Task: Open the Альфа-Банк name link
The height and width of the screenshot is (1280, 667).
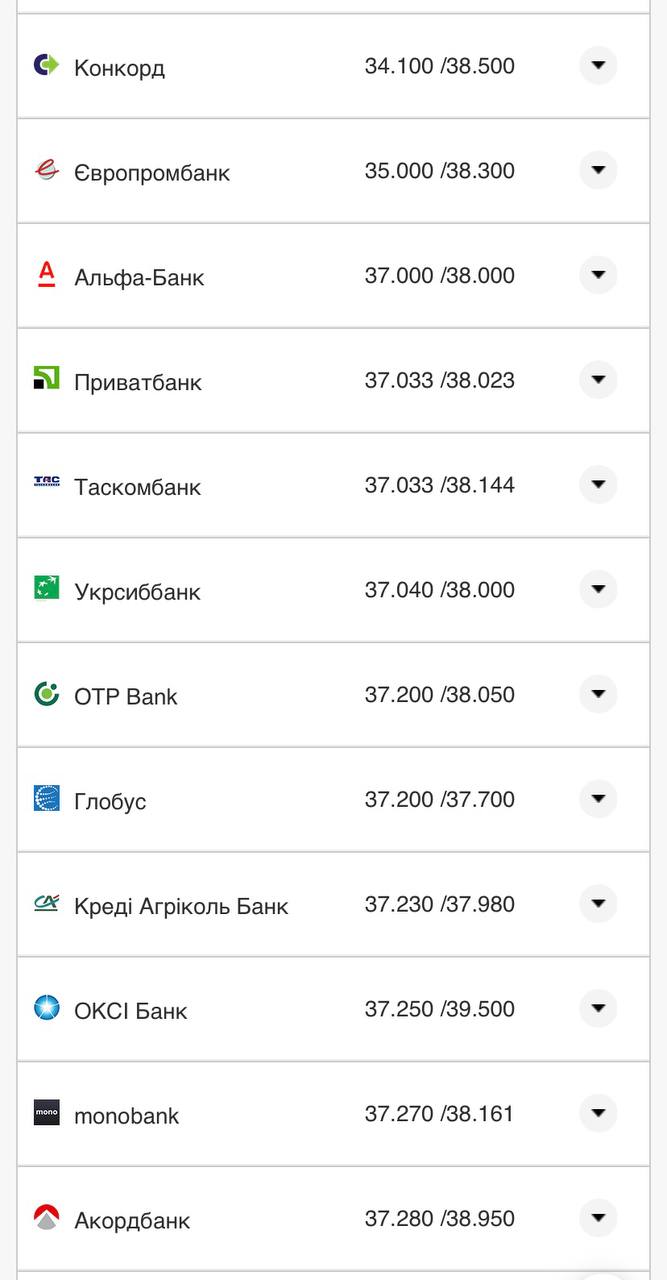Action: coord(139,277)
